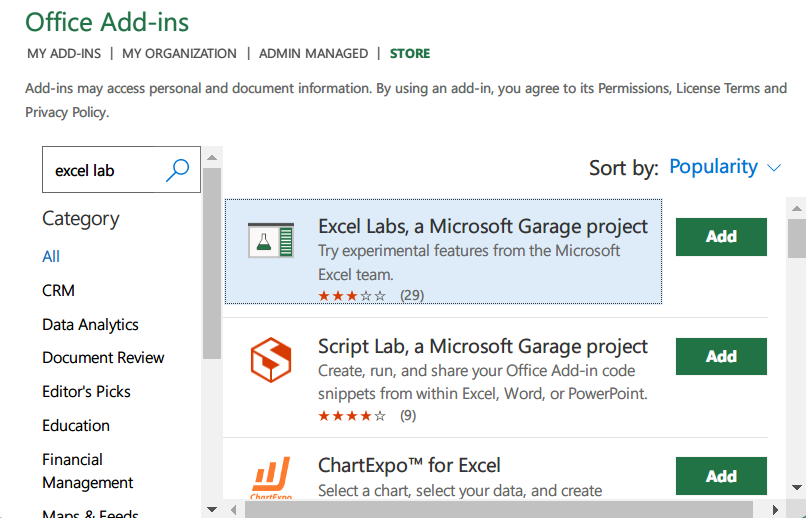This screenshot has height=518, width=806.
Task: Click the 'Sort by:' label
Action: pyautogui.click(x=624, y=168)
